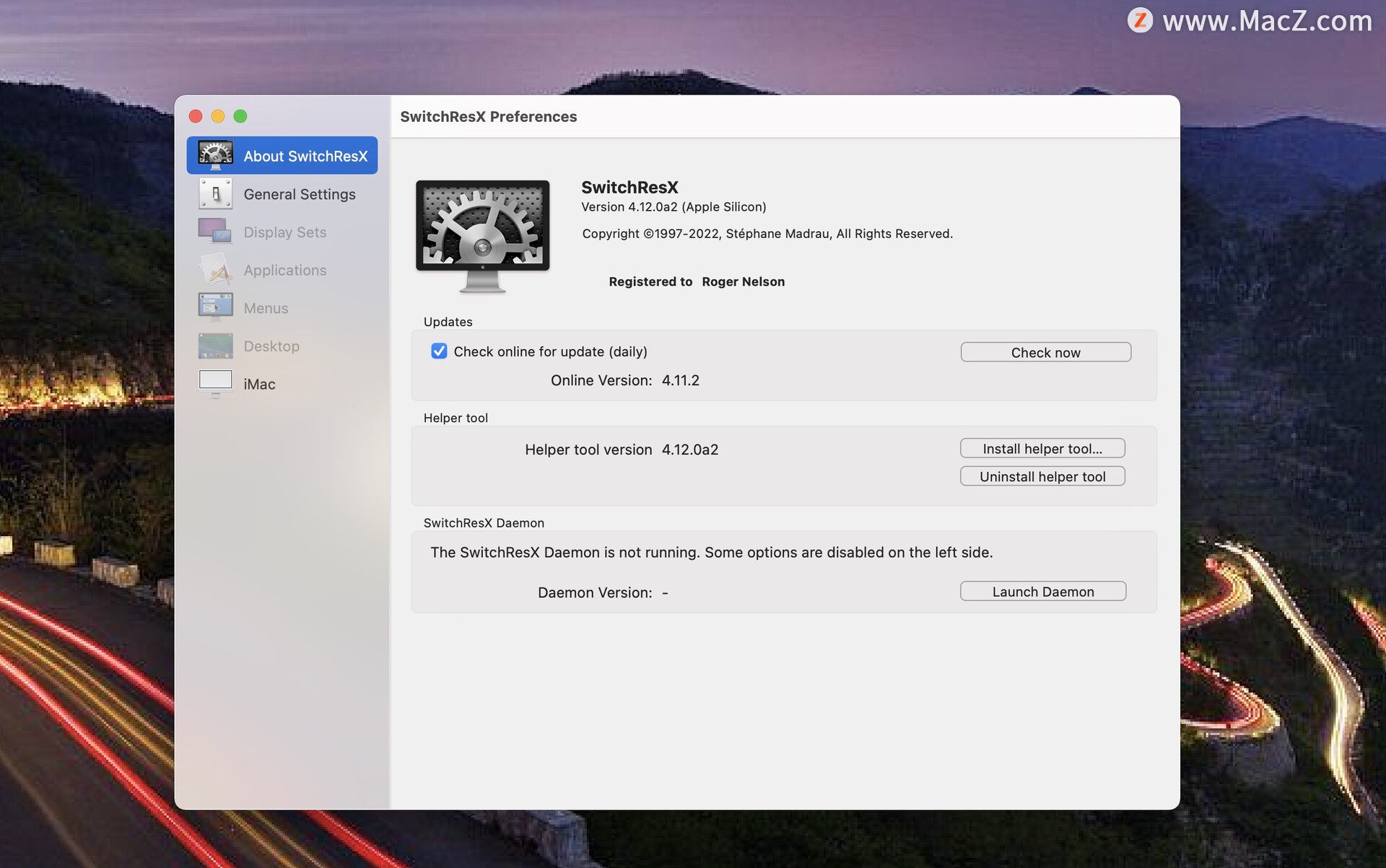Screen dimensions: 1386x868
Task: Click the About SwitchResX gear monitor icon
Action: point(215,155)
